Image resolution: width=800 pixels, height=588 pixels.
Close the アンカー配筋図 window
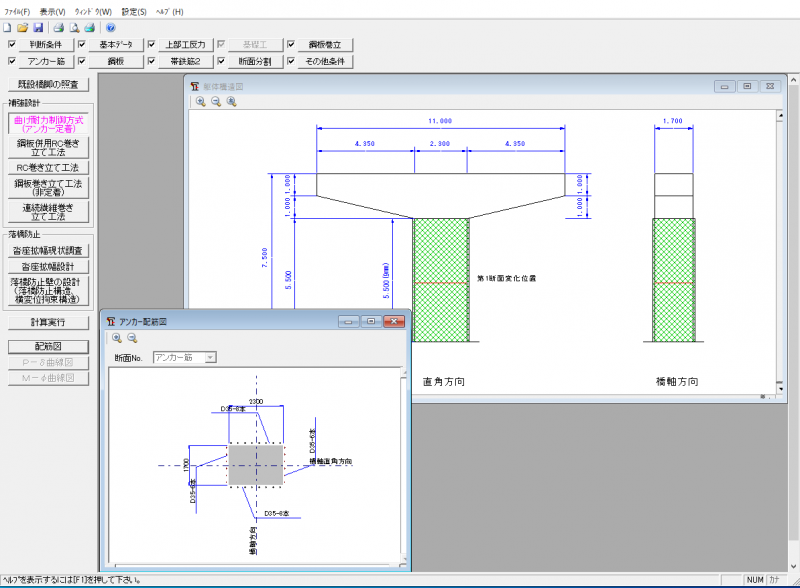pos(394,322)
